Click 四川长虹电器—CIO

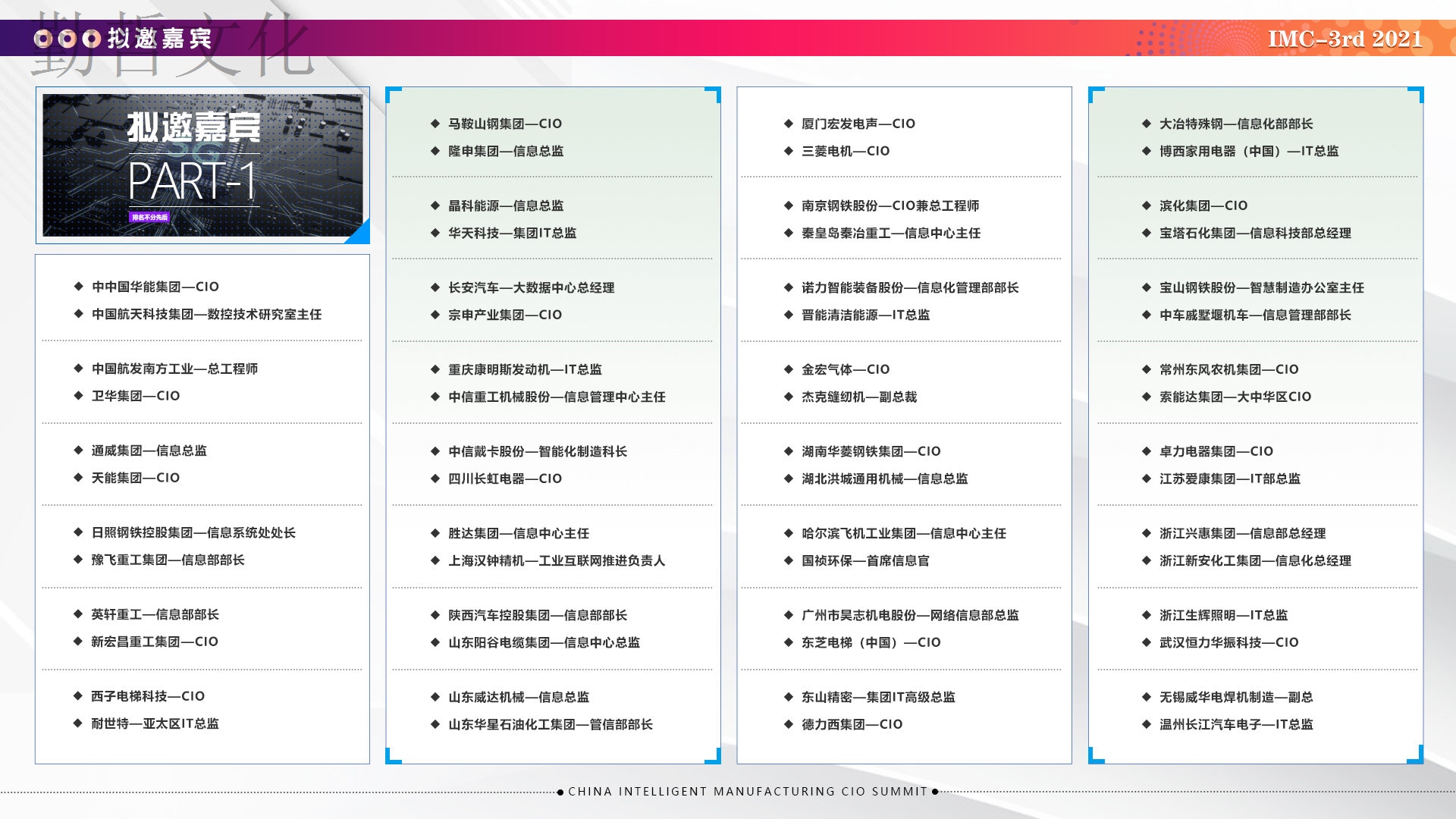[505, 479]
